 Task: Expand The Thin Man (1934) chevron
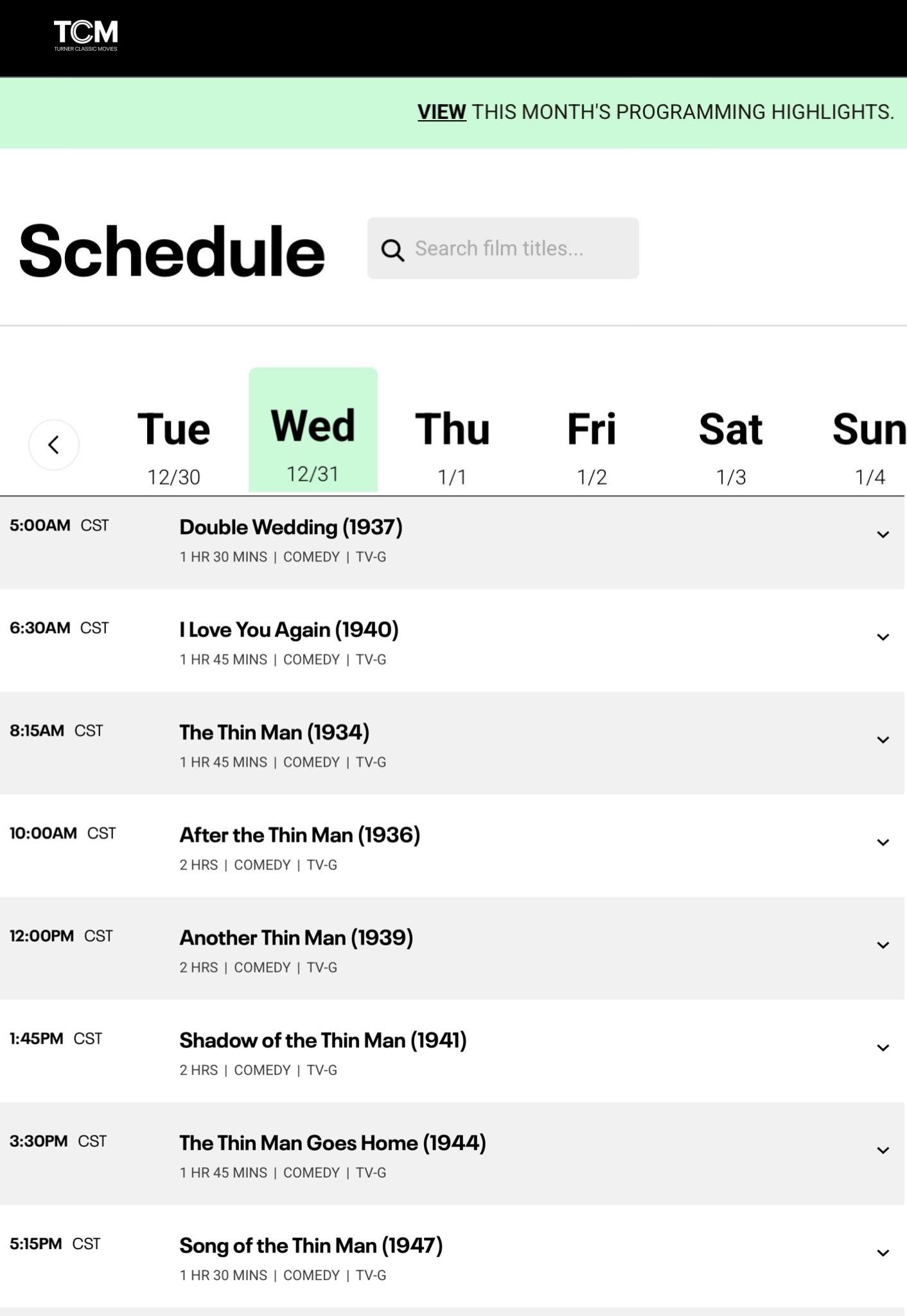tap(883, 740)
